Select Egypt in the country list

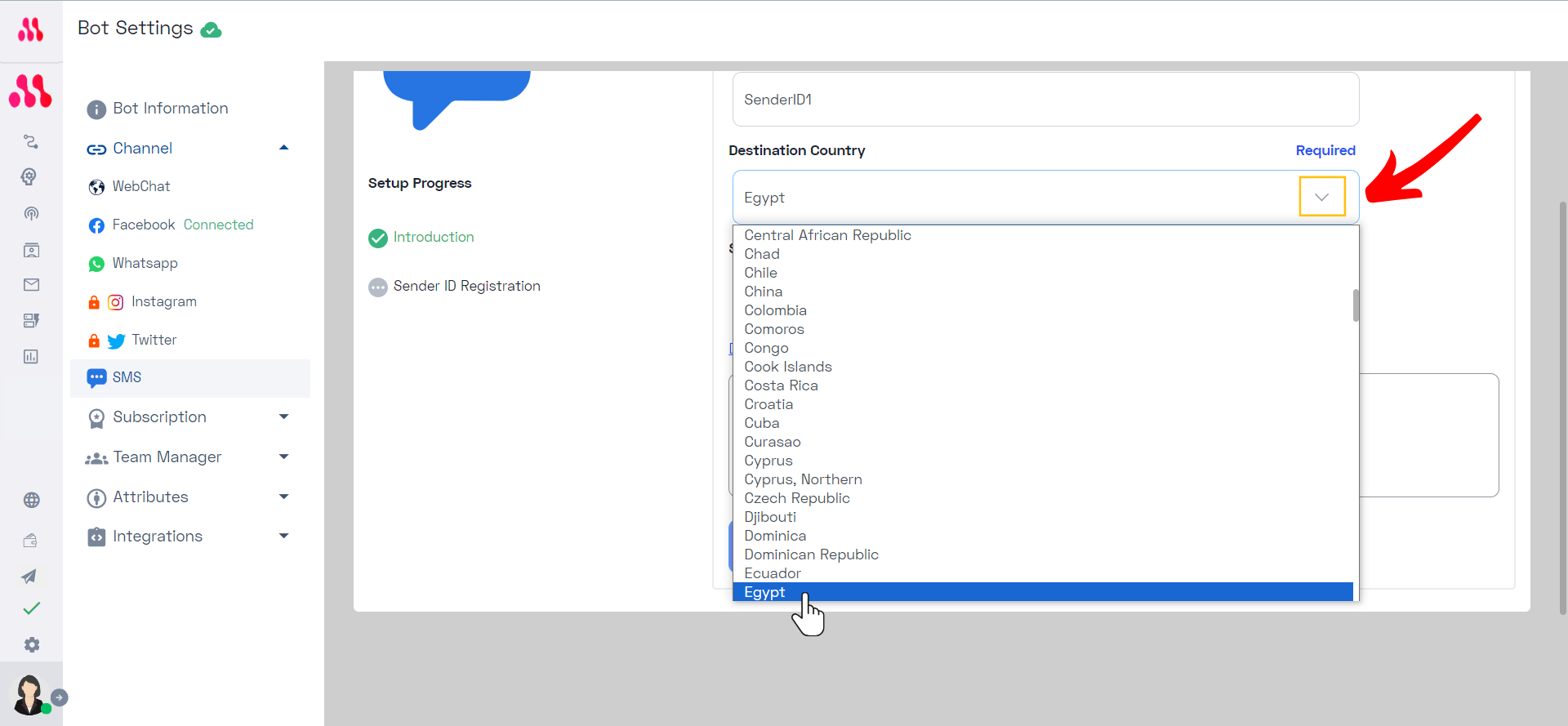[x=1043, y=592]
